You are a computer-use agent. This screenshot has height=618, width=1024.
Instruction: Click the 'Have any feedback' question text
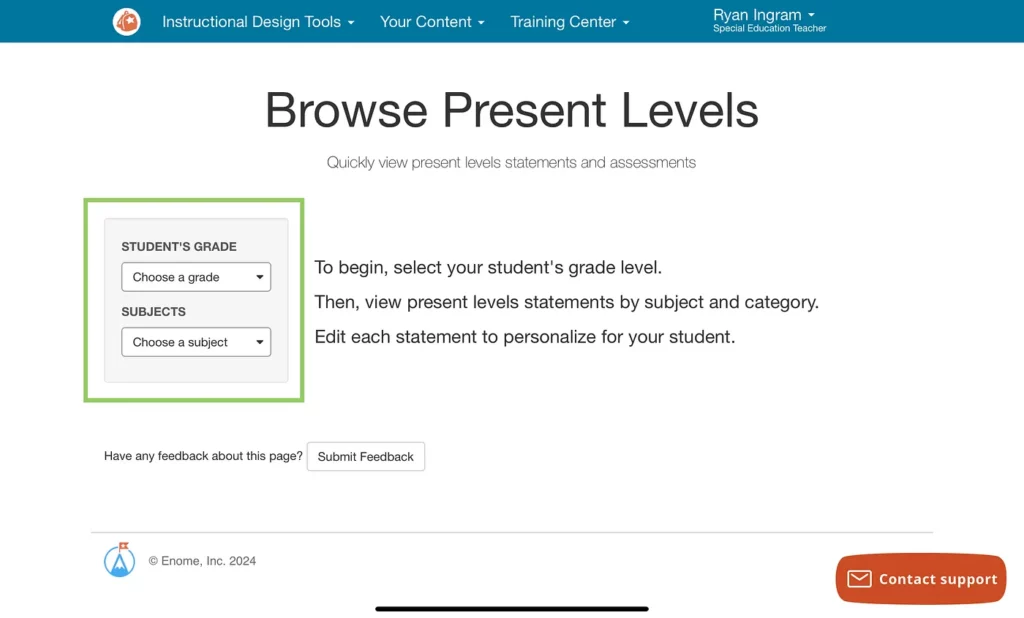[x=203, y=456]
